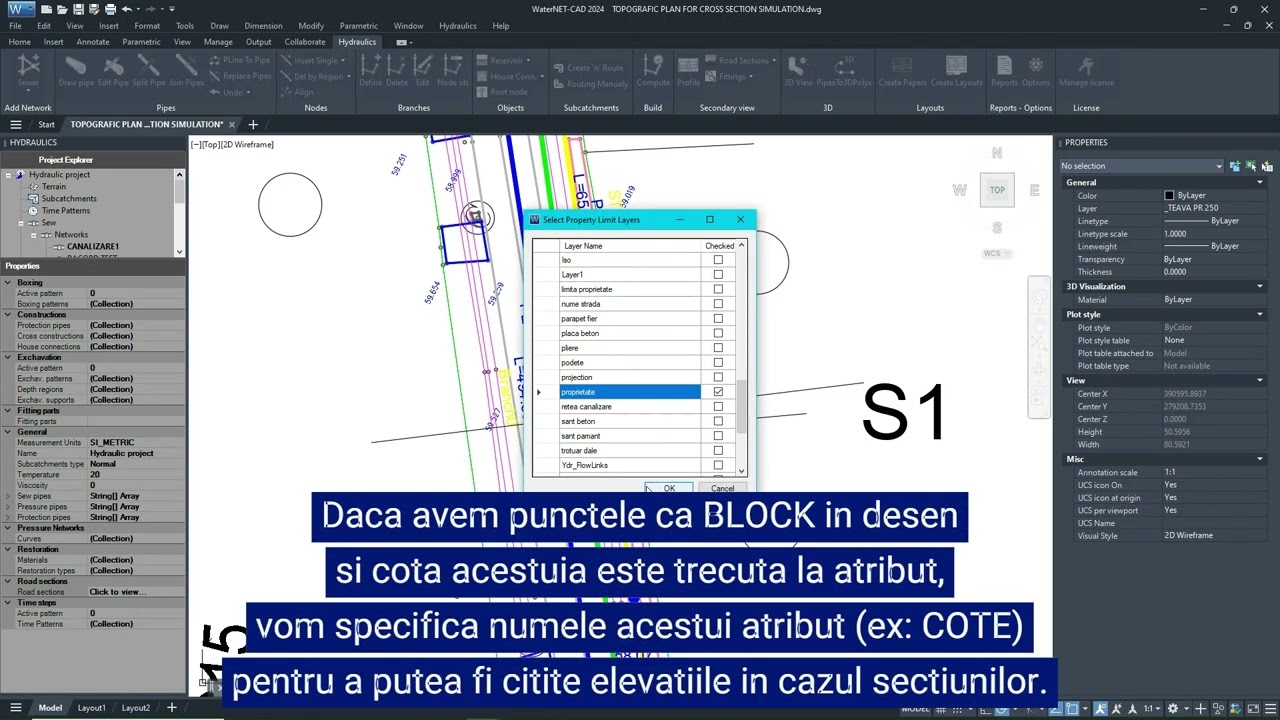This screenshot has width=1280, height=720.
Task: Open the Start document tab
Action: (46, 125)
